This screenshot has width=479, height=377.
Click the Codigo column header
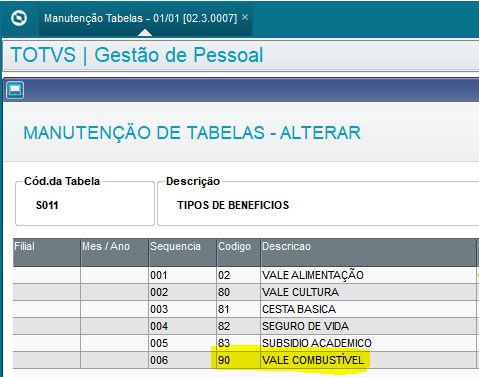[x=238, y=252]
